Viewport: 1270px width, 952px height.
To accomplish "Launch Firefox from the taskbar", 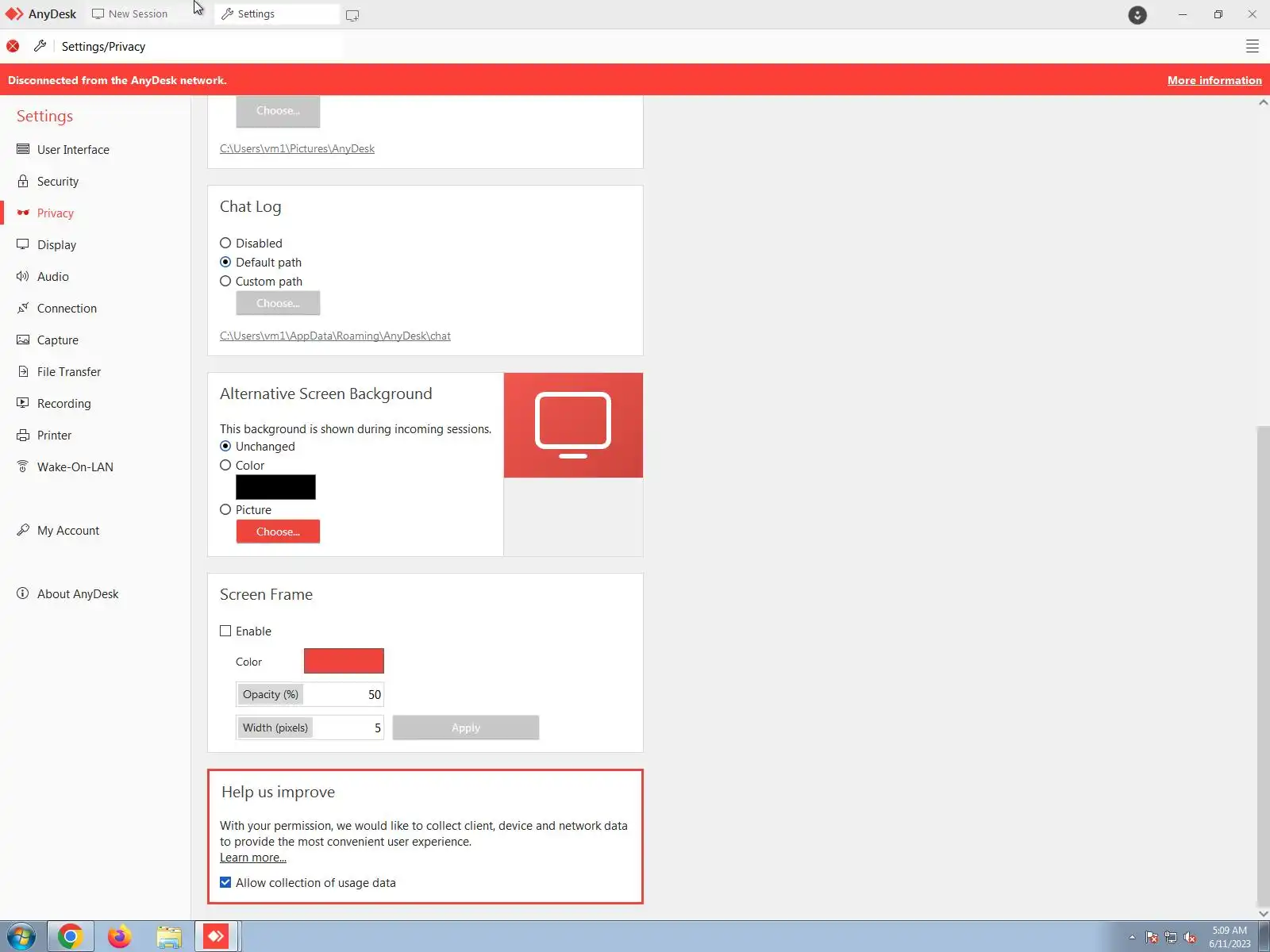I will pyautogui.click(x=120, y=937).
